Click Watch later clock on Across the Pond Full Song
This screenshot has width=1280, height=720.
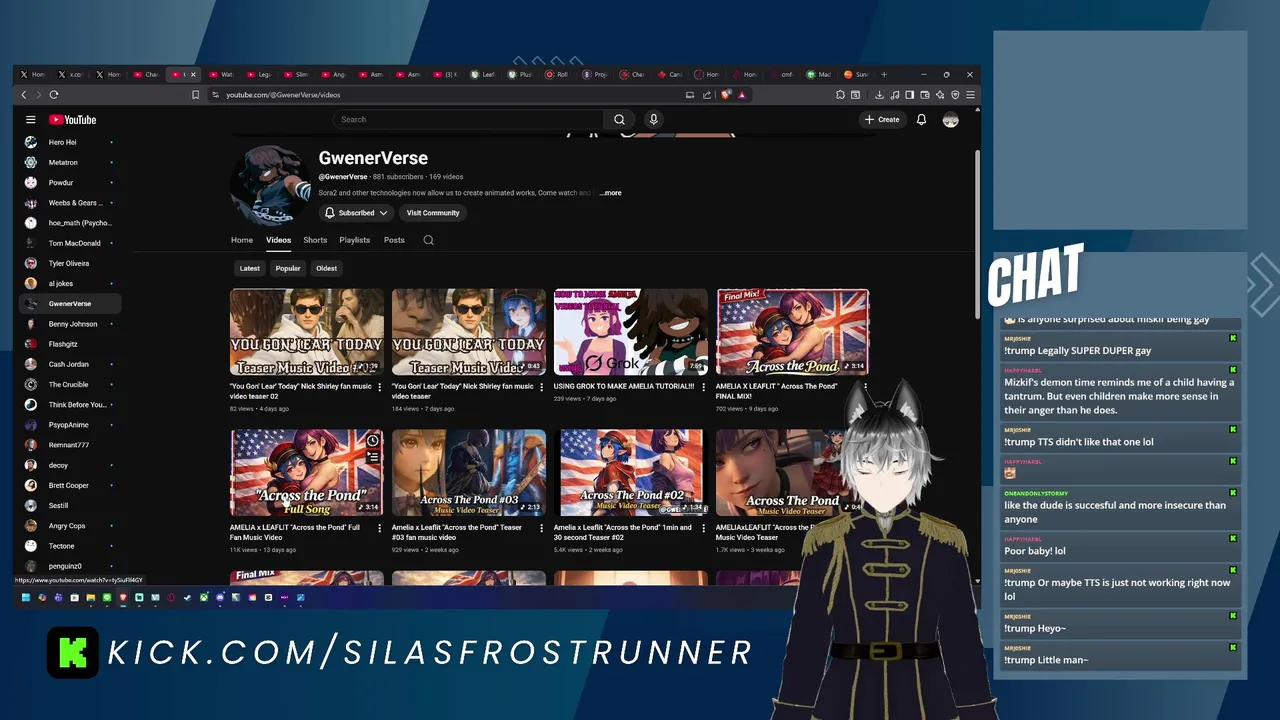[x=372, y=441]
